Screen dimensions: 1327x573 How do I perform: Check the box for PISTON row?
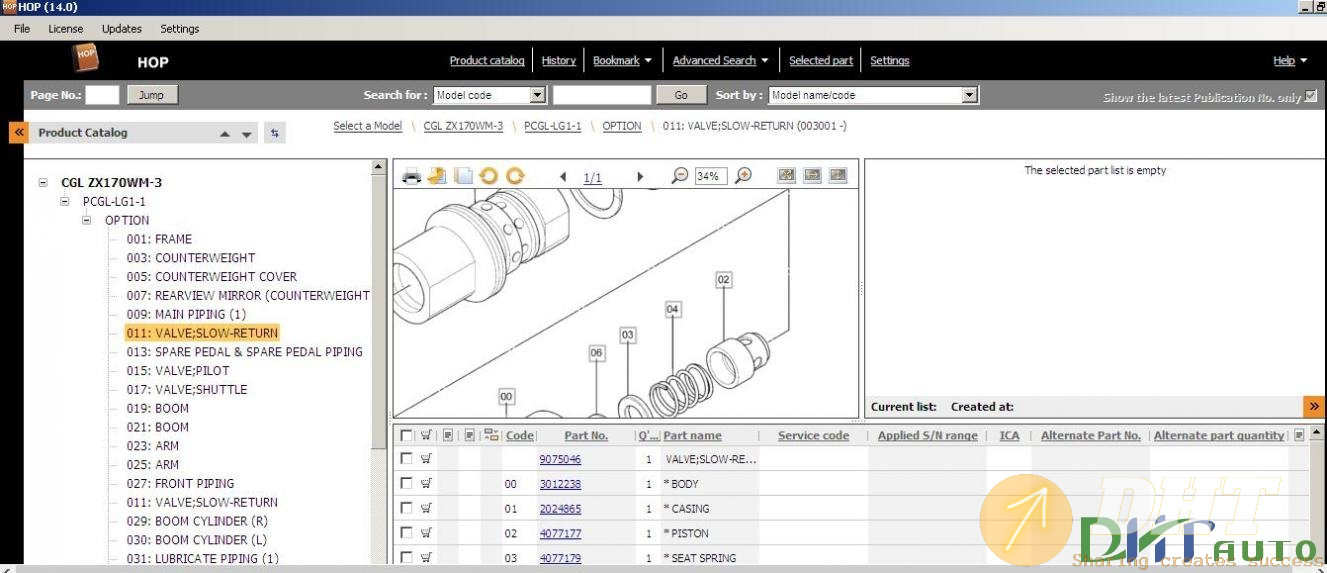[x=406, y=533]
